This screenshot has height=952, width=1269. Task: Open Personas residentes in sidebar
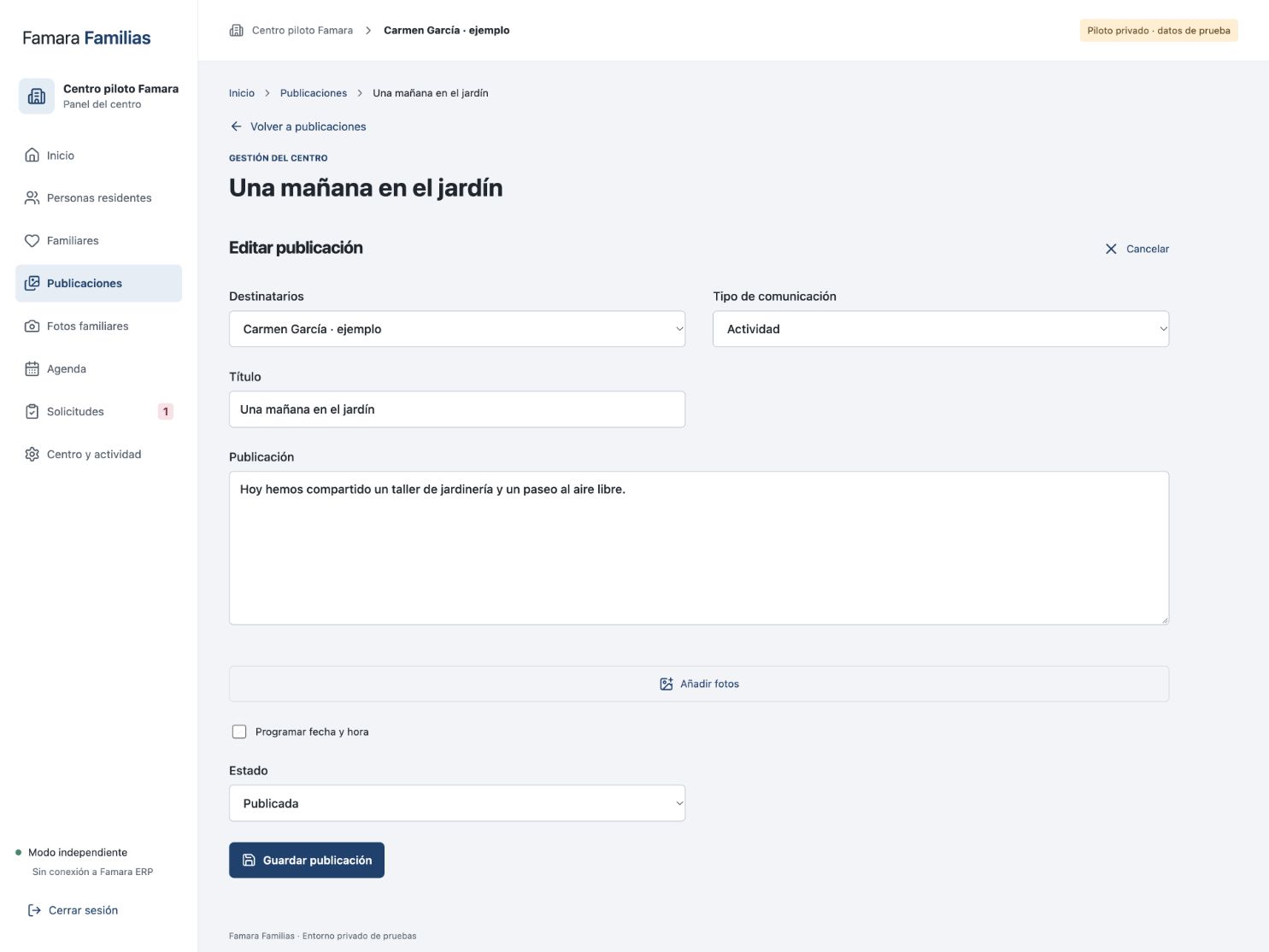click(x=98, y=197)
